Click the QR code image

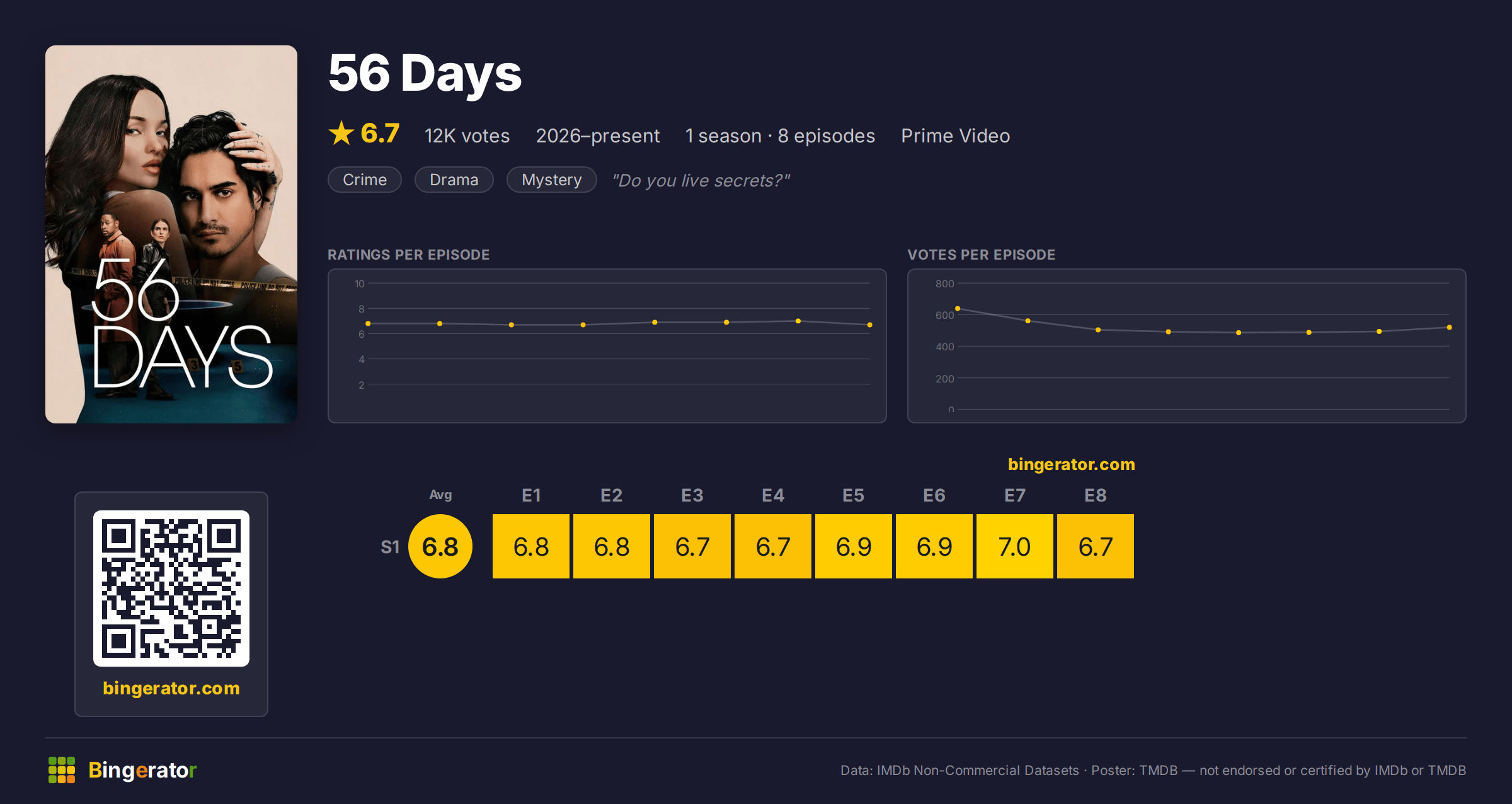[171, 589]
